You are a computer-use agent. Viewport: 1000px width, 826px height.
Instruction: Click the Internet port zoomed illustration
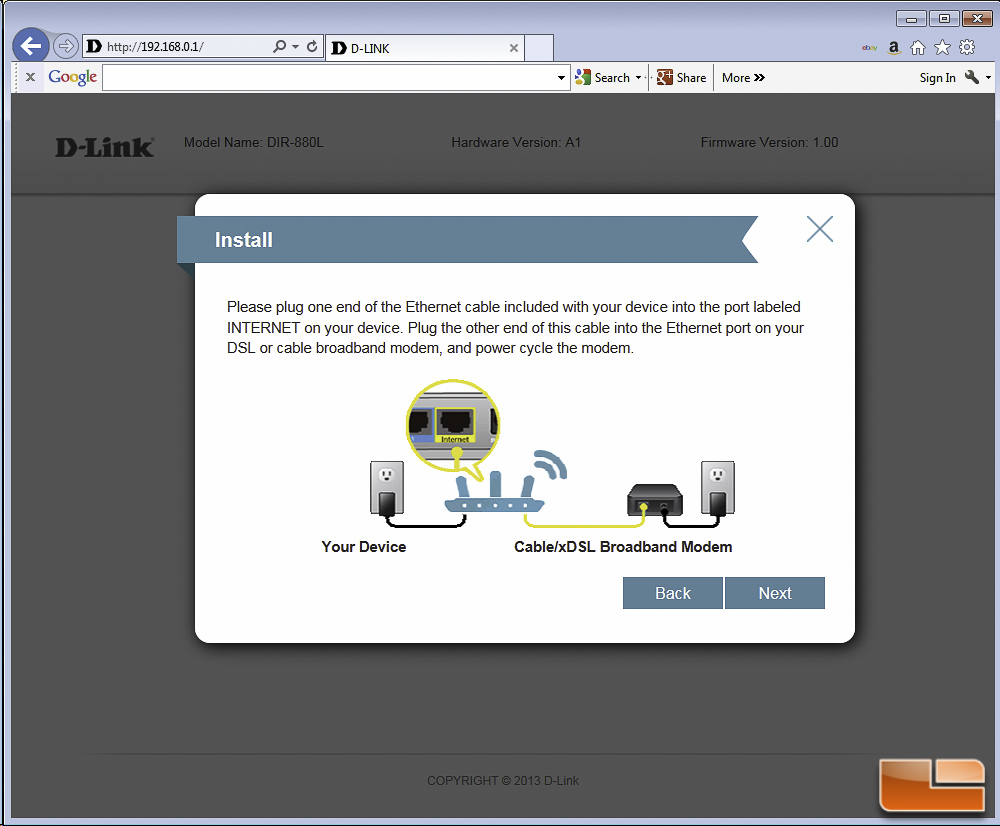[453, 425]
